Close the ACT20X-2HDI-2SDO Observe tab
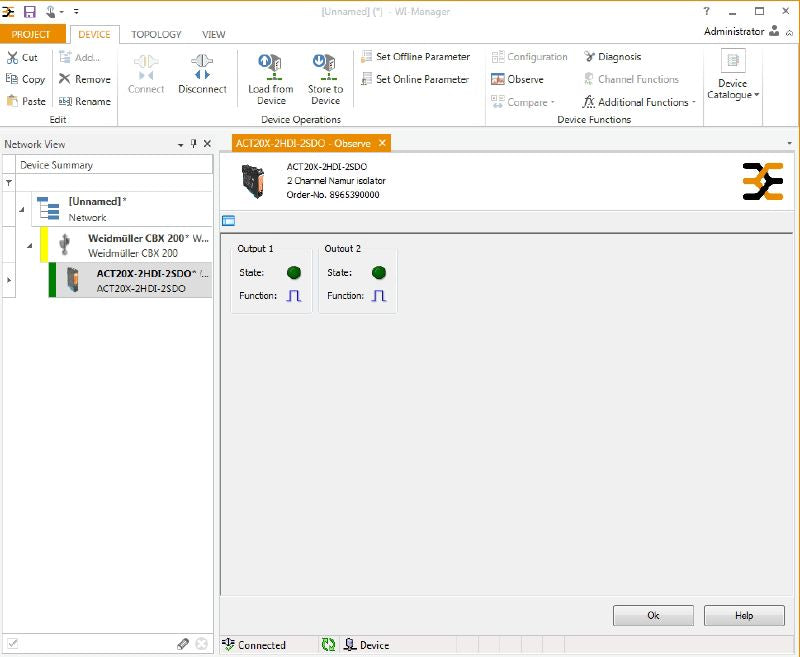 pyautogui.click(x=382, y=143)
